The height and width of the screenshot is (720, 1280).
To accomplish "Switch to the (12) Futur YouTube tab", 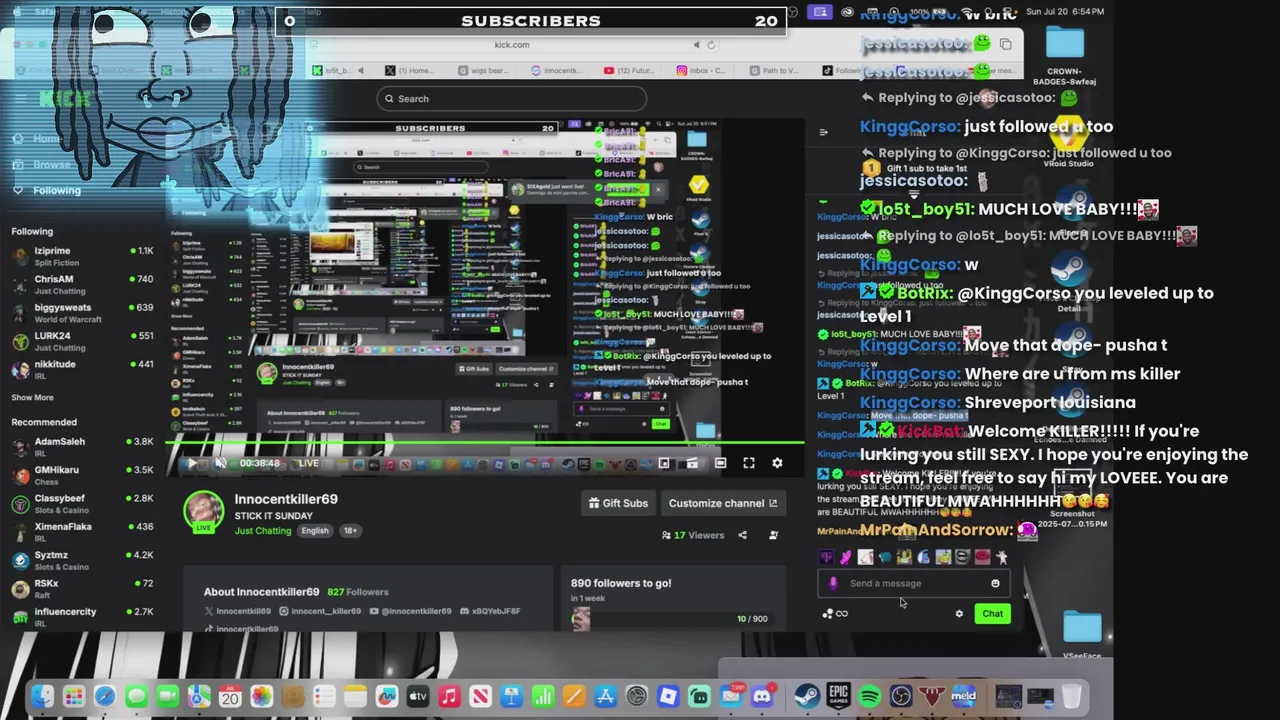I will (x=628, y=70).
